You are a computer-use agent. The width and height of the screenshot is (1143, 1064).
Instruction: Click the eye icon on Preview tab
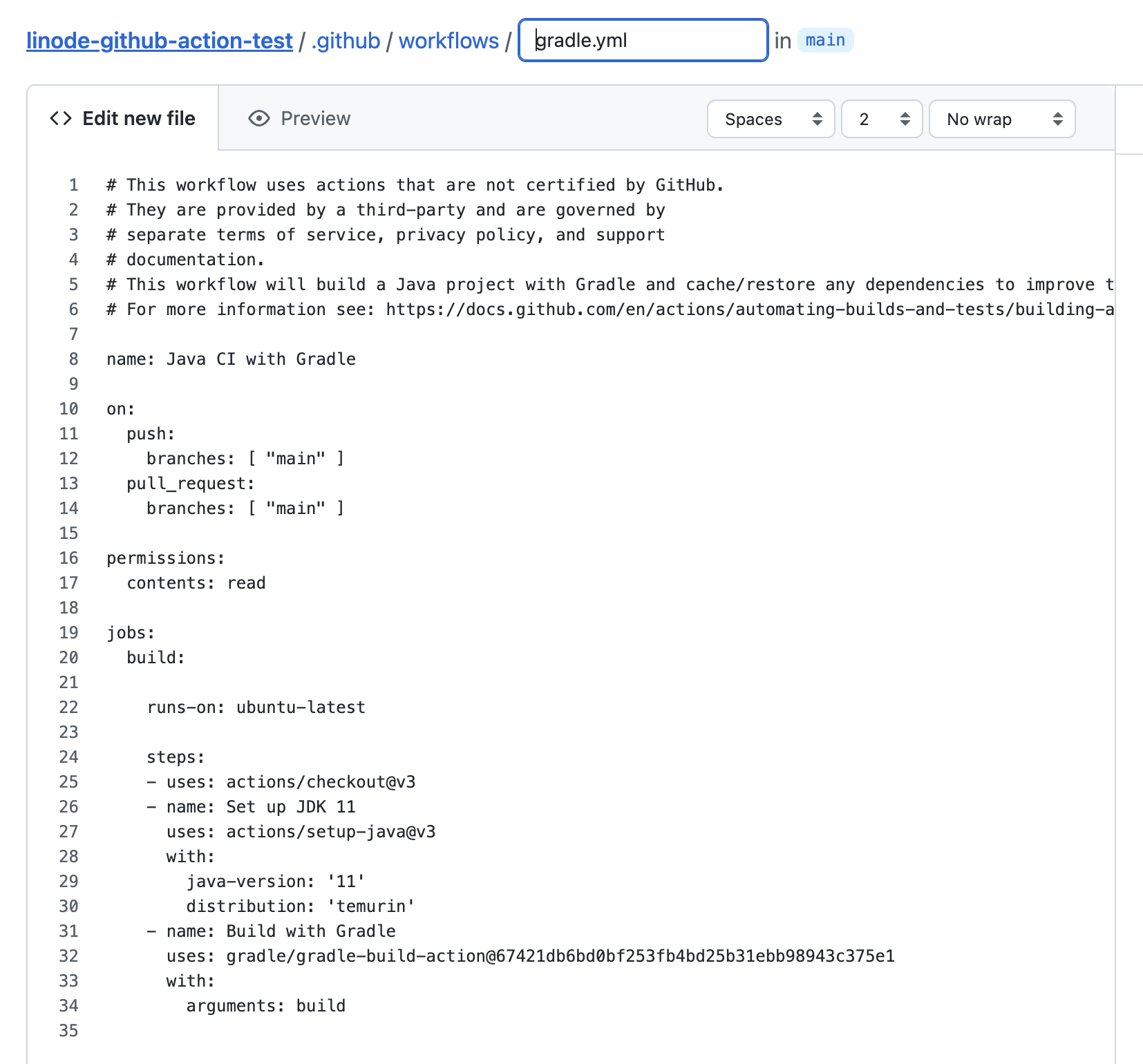259,118
